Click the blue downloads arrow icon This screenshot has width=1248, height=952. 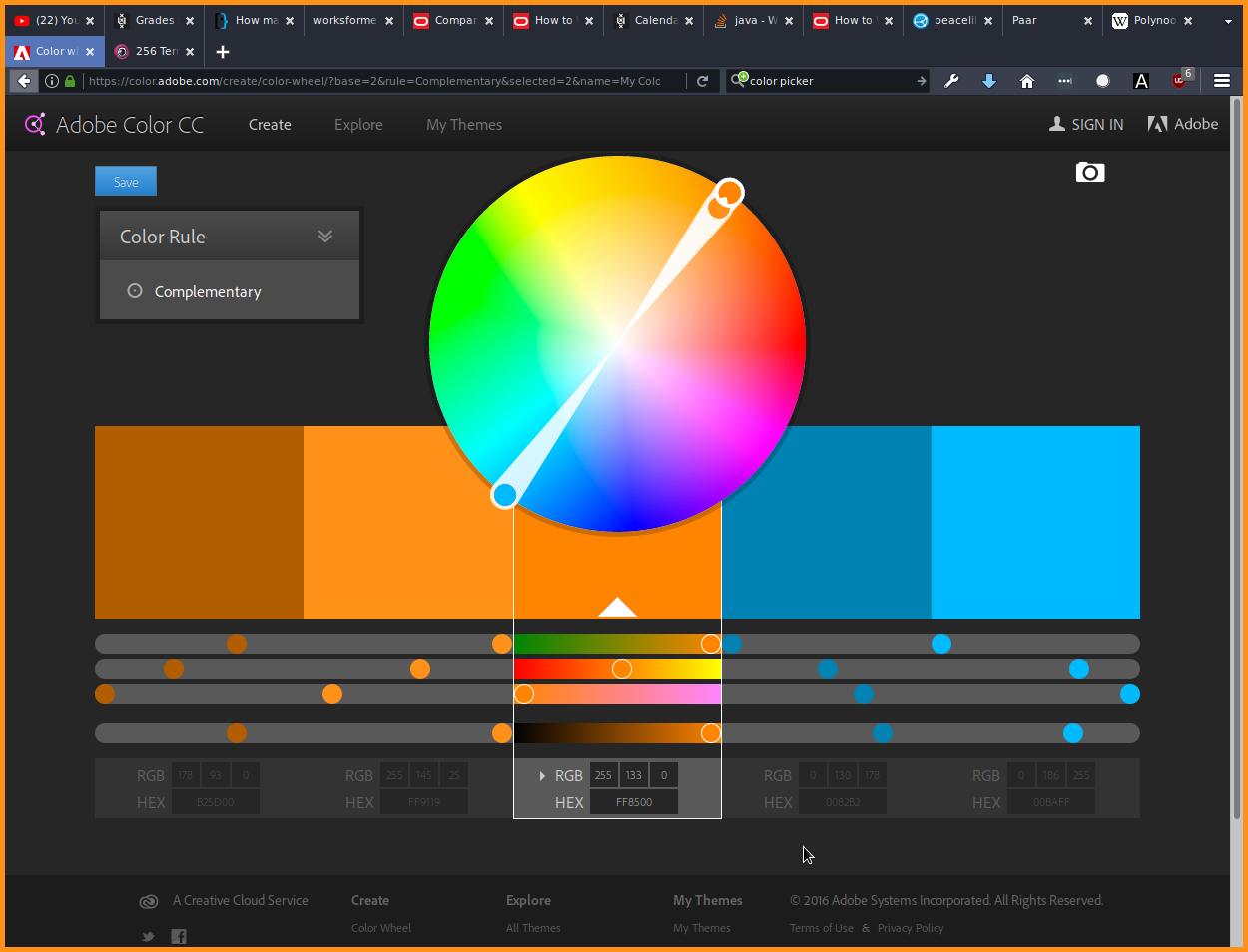click(989, 81)
